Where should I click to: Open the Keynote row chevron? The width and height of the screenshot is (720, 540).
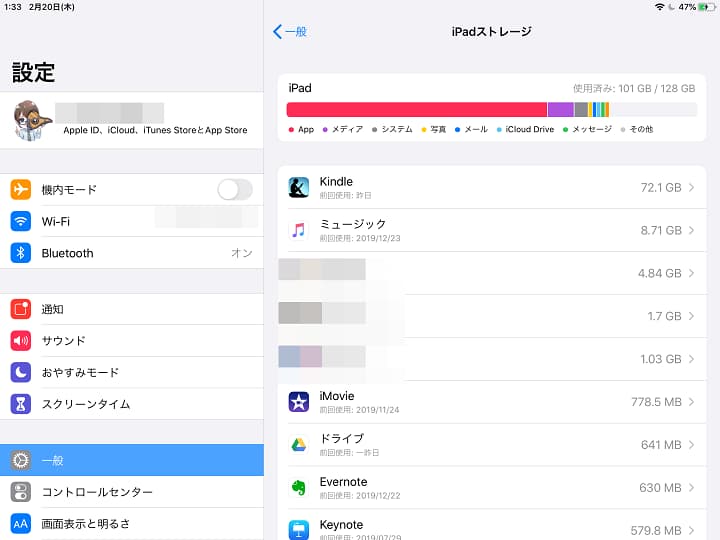(x=692, y=530)
